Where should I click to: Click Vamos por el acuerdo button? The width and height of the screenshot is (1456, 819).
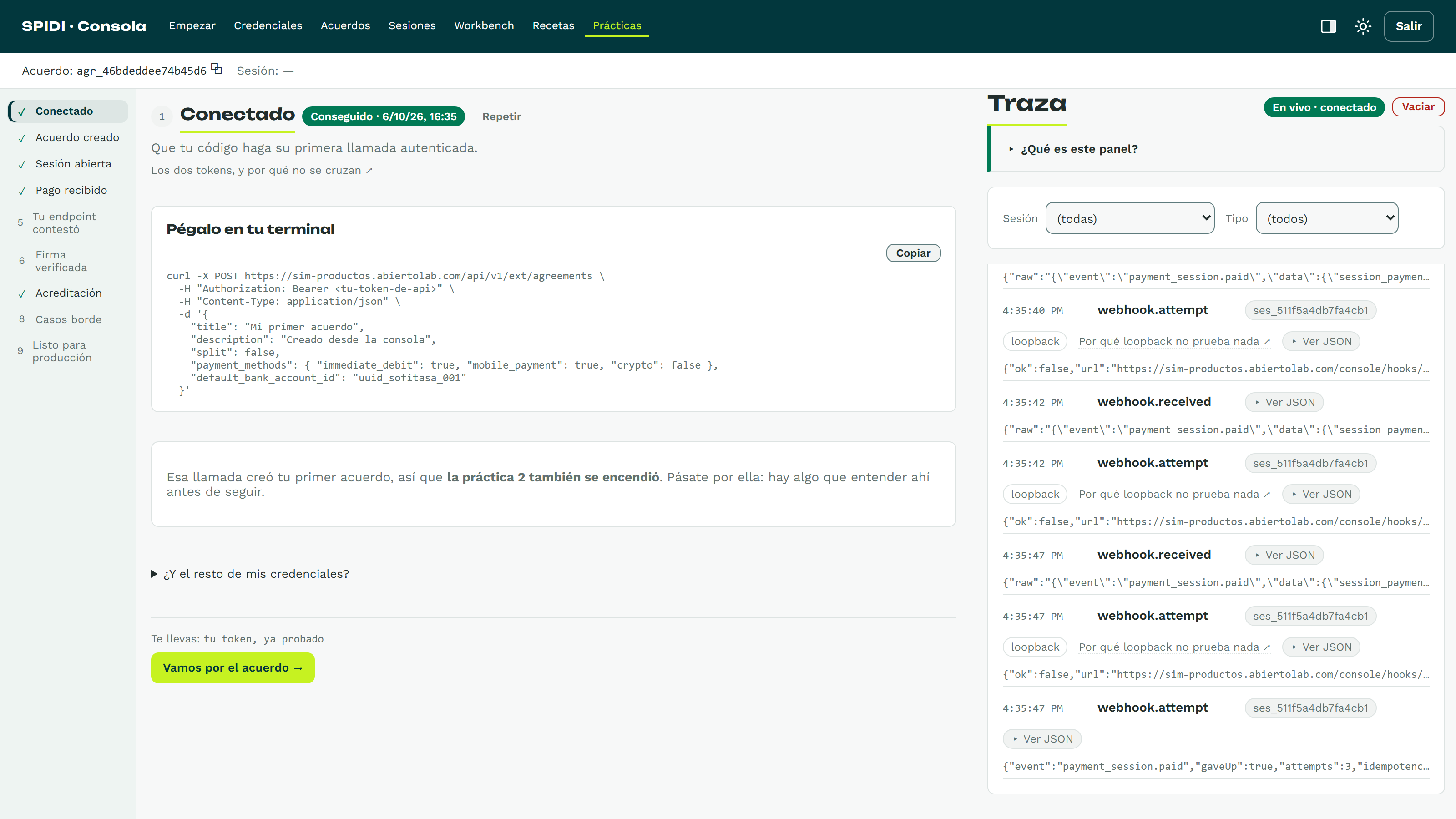(x=233, y=668)
